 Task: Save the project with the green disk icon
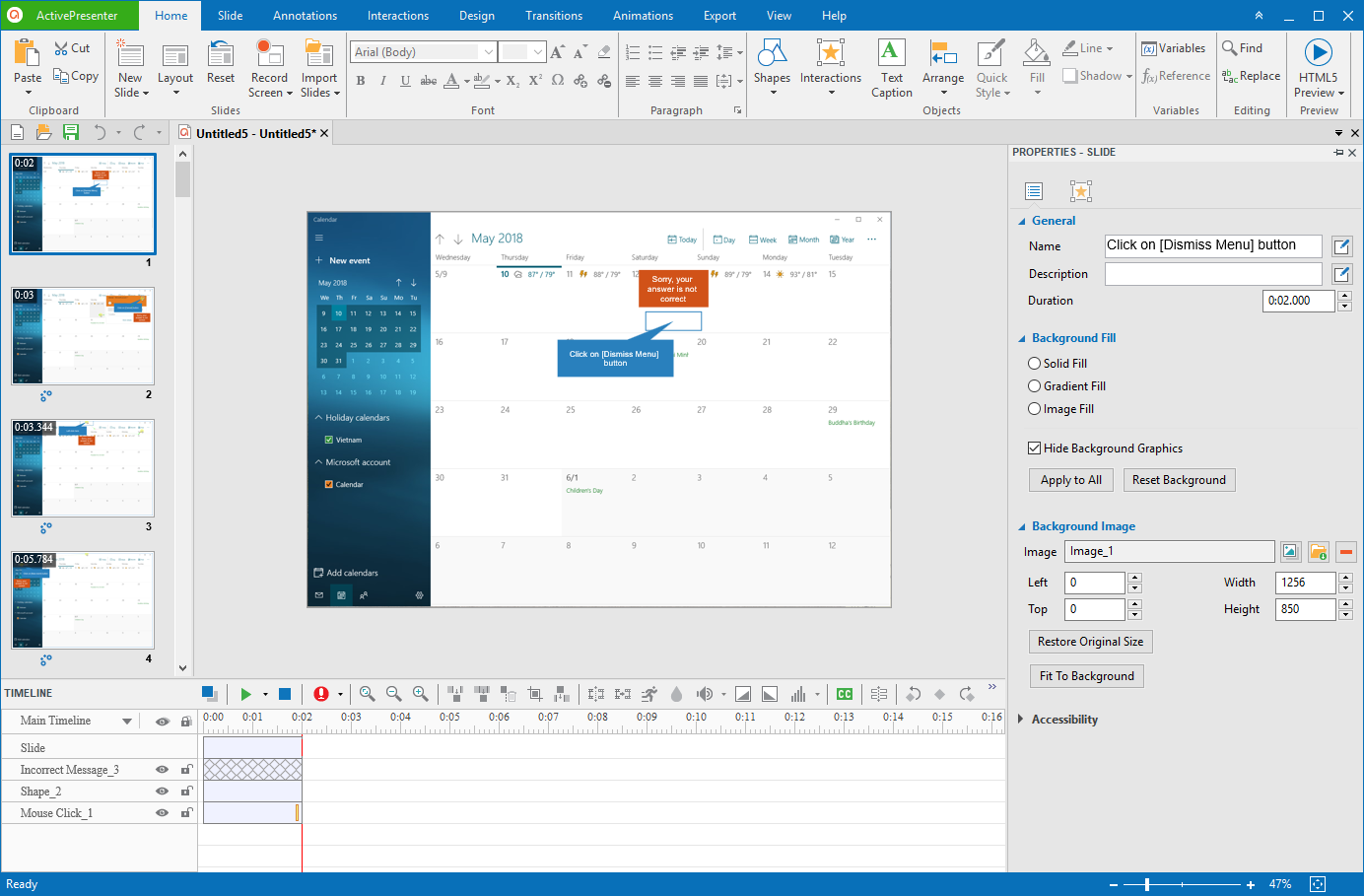(x=70, y=132)
